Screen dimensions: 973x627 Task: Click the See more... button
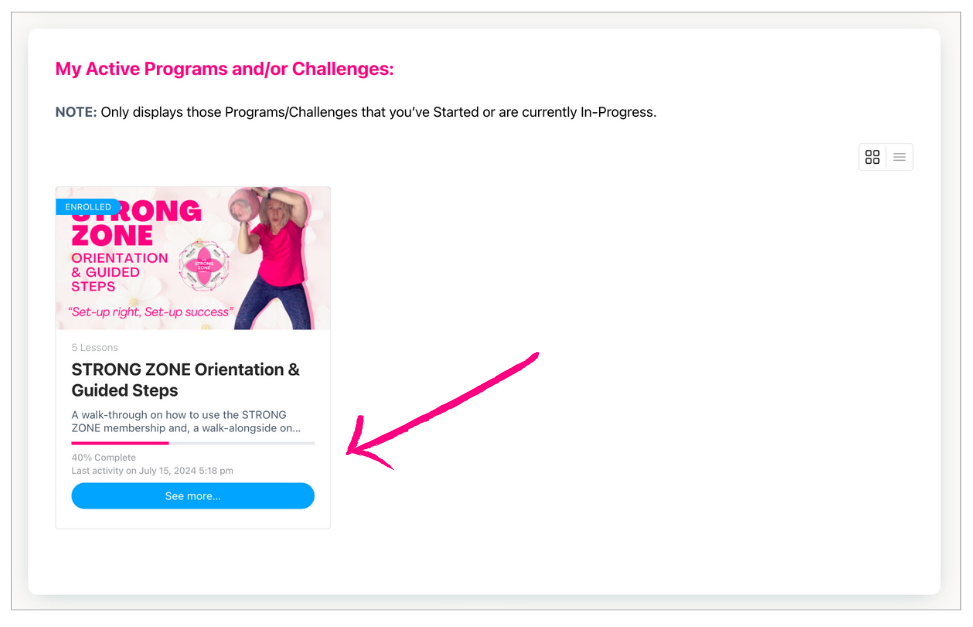point(193,496)
